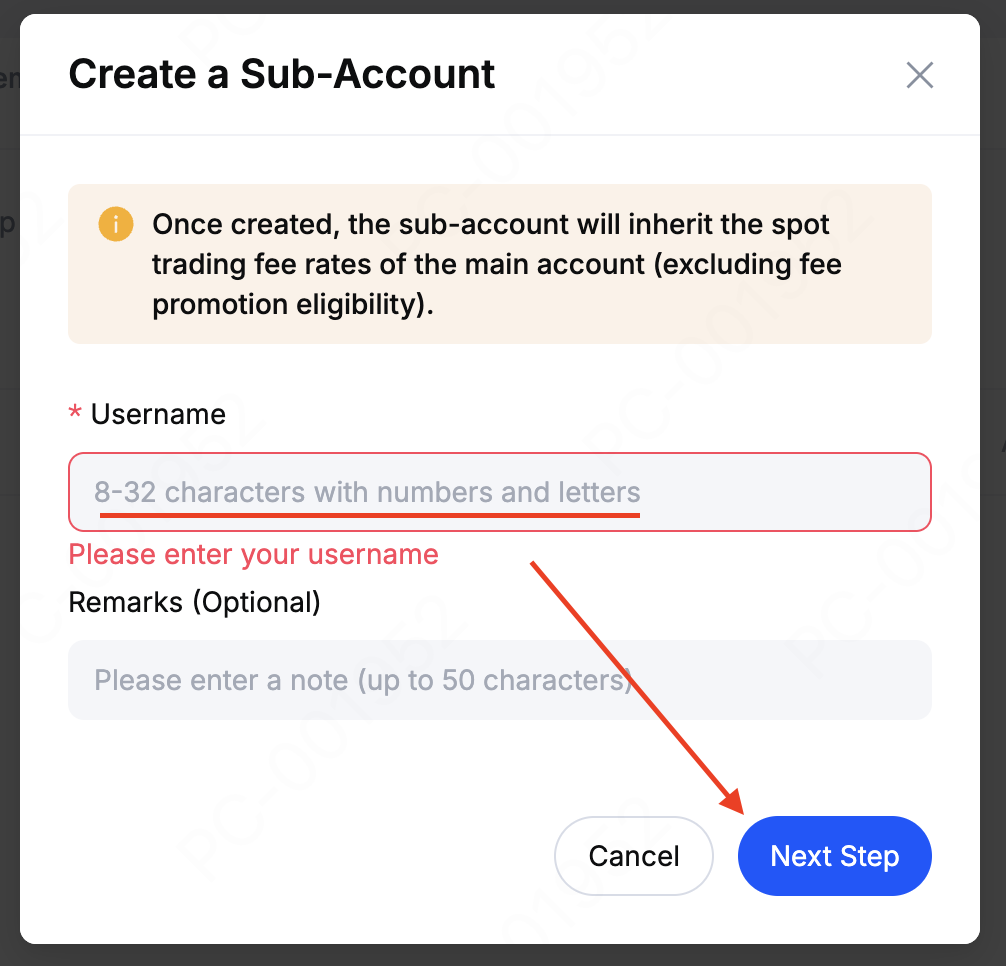The width and height of the screenshot is (1006, 966).
Task: Click the "Remarks (Optional)" label
Action: click(x=194, y=602)
